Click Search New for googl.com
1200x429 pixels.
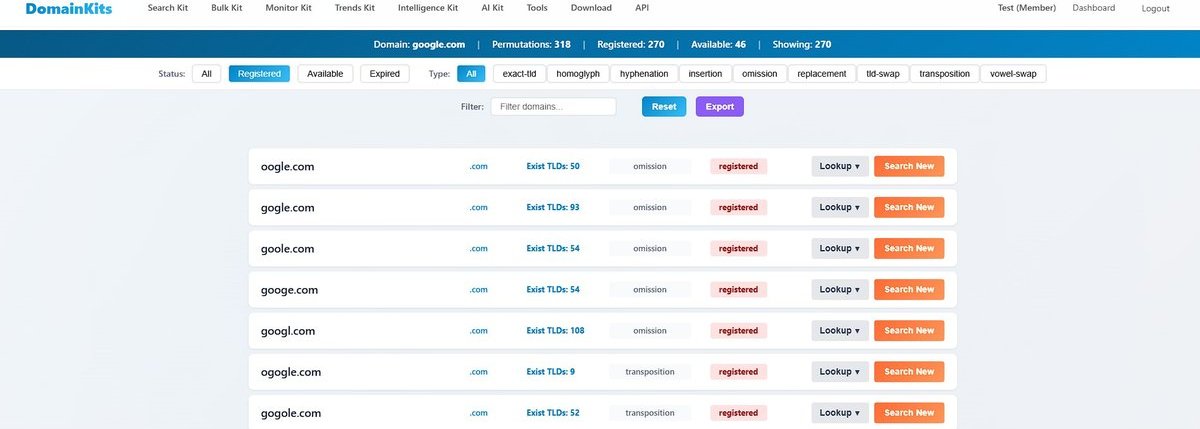[x=909, y=330]
